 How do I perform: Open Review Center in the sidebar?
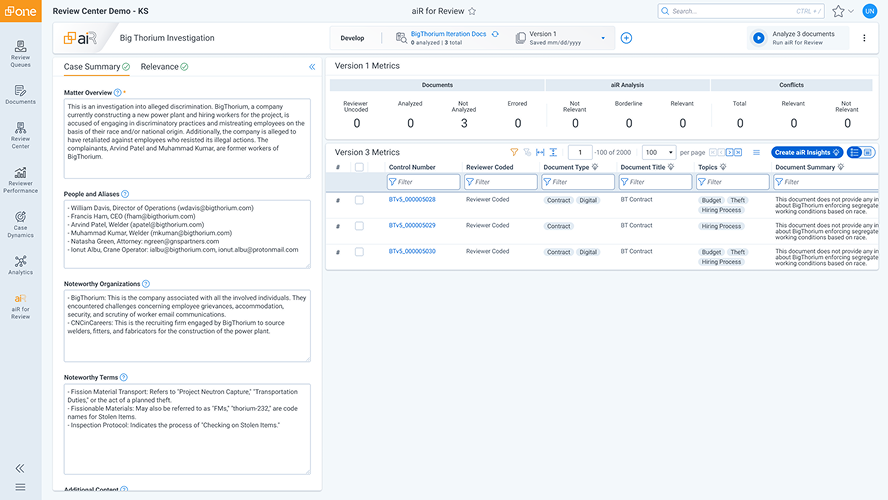[20, 135]
